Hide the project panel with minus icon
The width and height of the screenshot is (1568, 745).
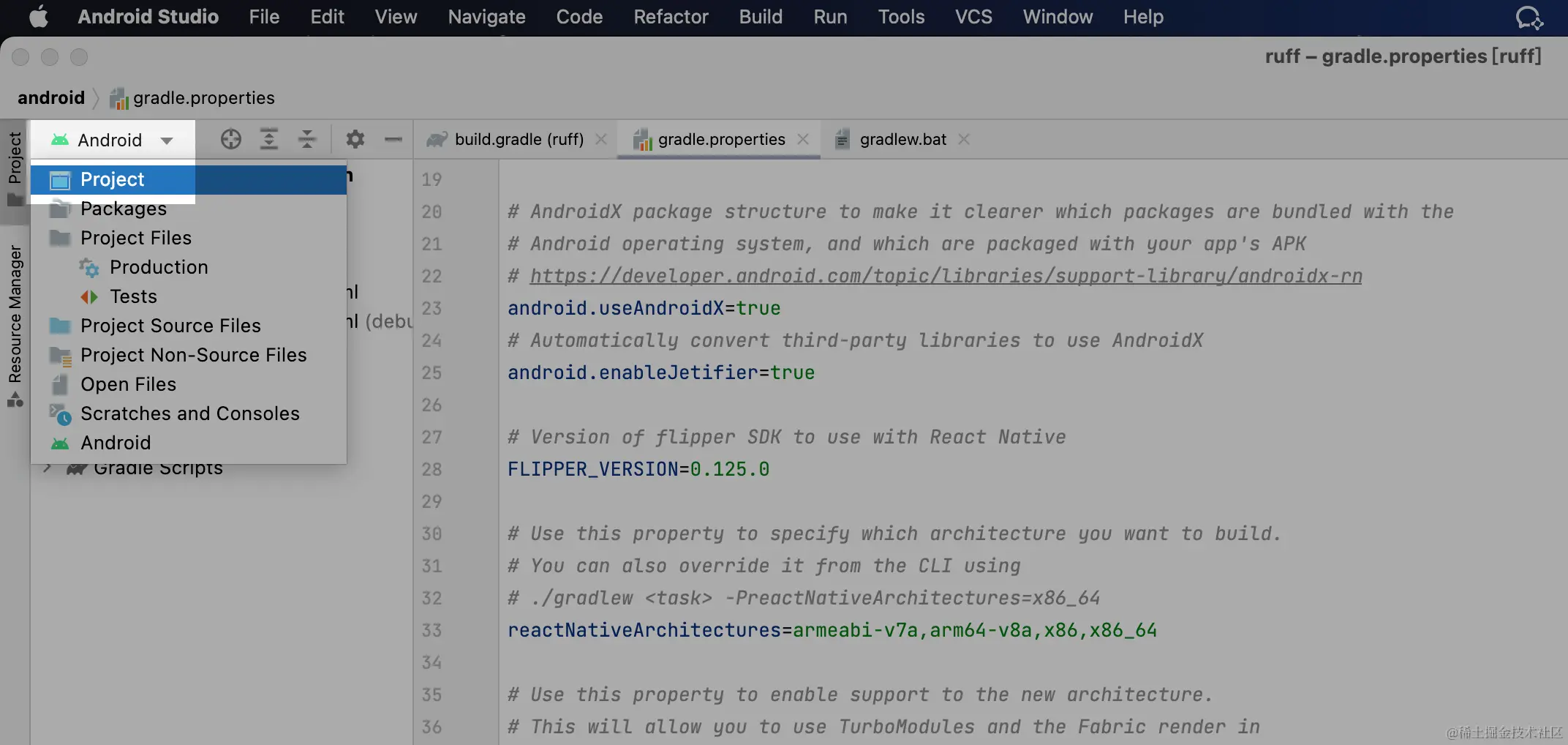point(393,139)
